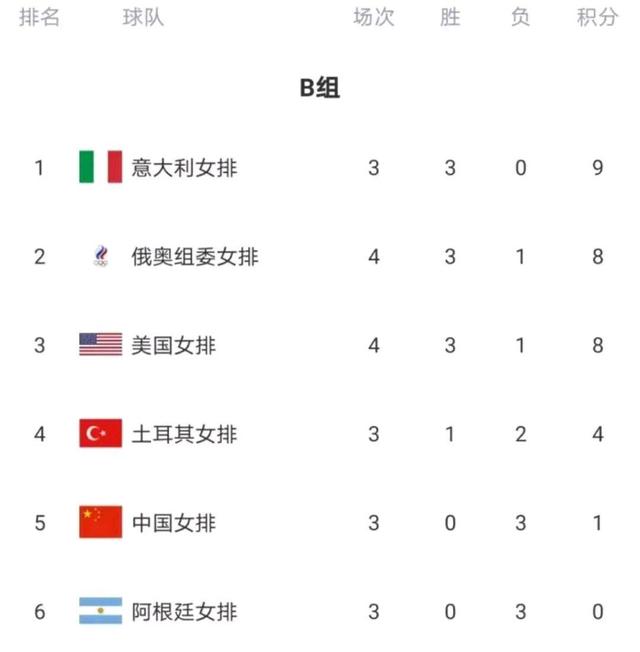Open the 土耳其女排 team page
This screenshot has height=652, width=640.
click(x=184, y=434)
